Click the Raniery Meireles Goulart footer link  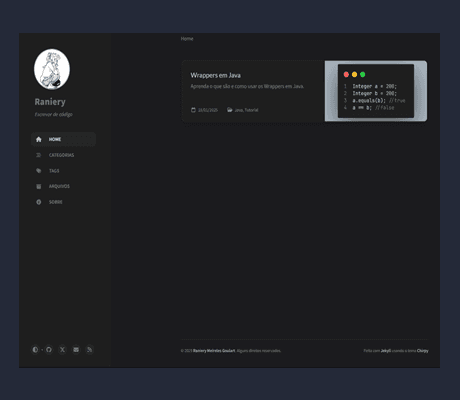[214, 351]
